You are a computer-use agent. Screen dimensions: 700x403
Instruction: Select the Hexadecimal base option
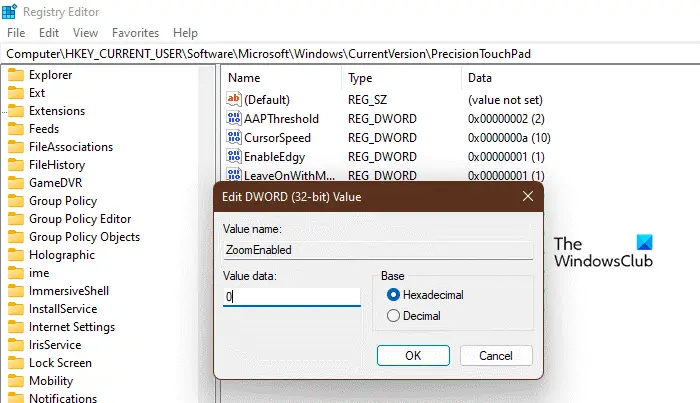[x=393, y=295]
